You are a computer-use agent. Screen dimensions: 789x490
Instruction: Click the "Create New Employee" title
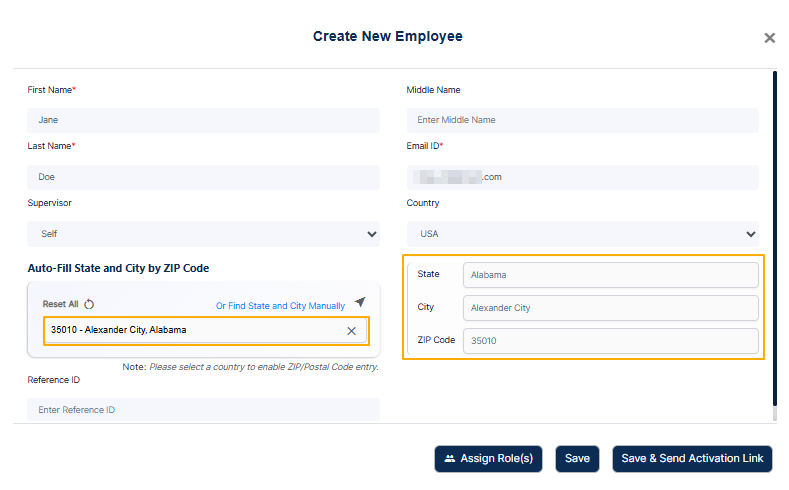(387, 36)
